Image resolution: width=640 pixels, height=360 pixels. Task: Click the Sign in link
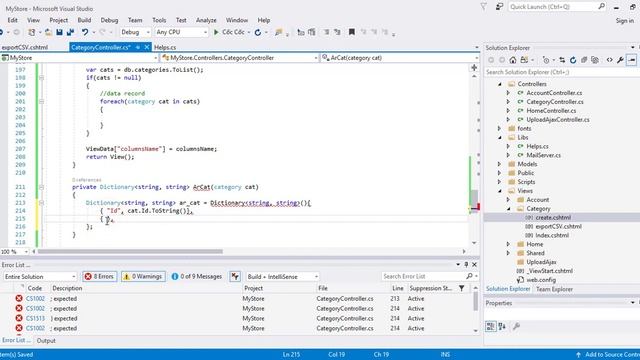(624, 20)
